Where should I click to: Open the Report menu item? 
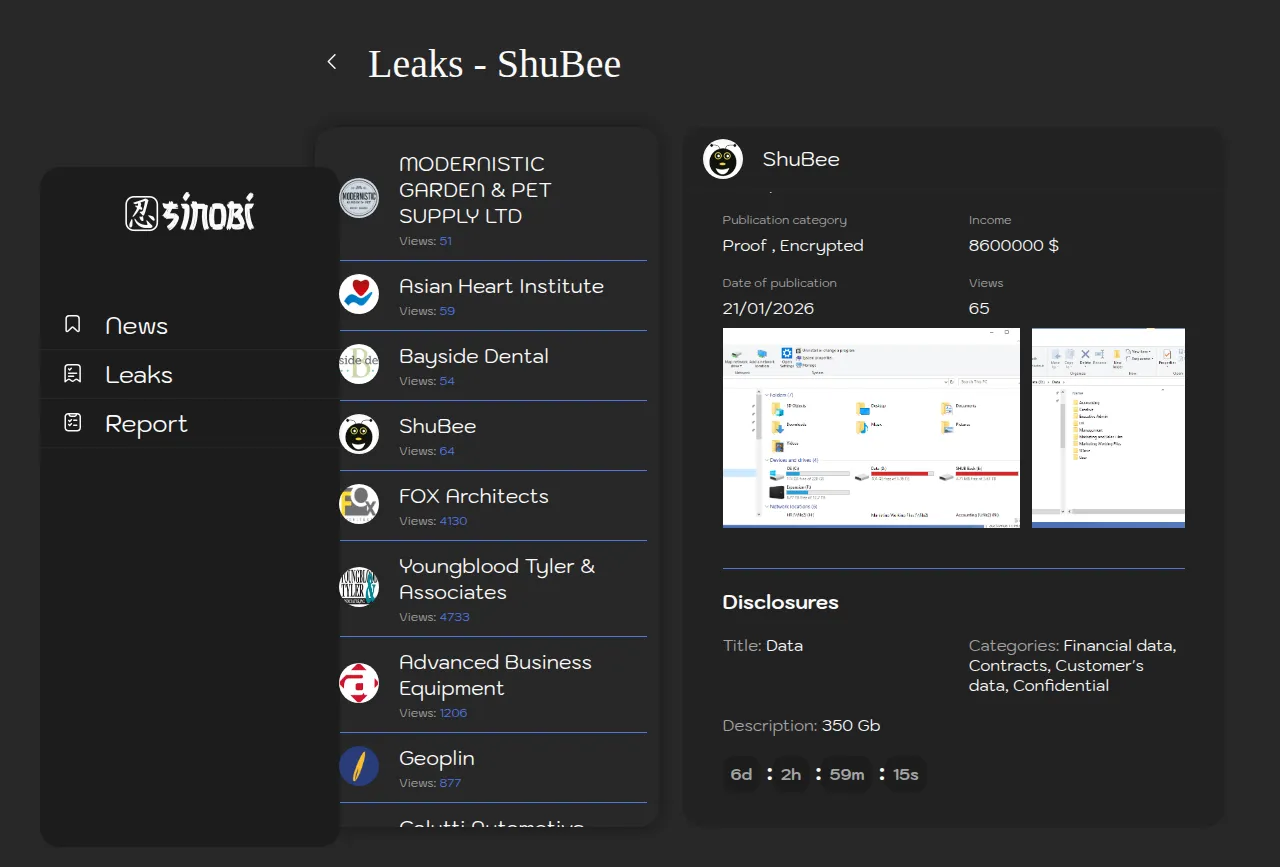146,424
